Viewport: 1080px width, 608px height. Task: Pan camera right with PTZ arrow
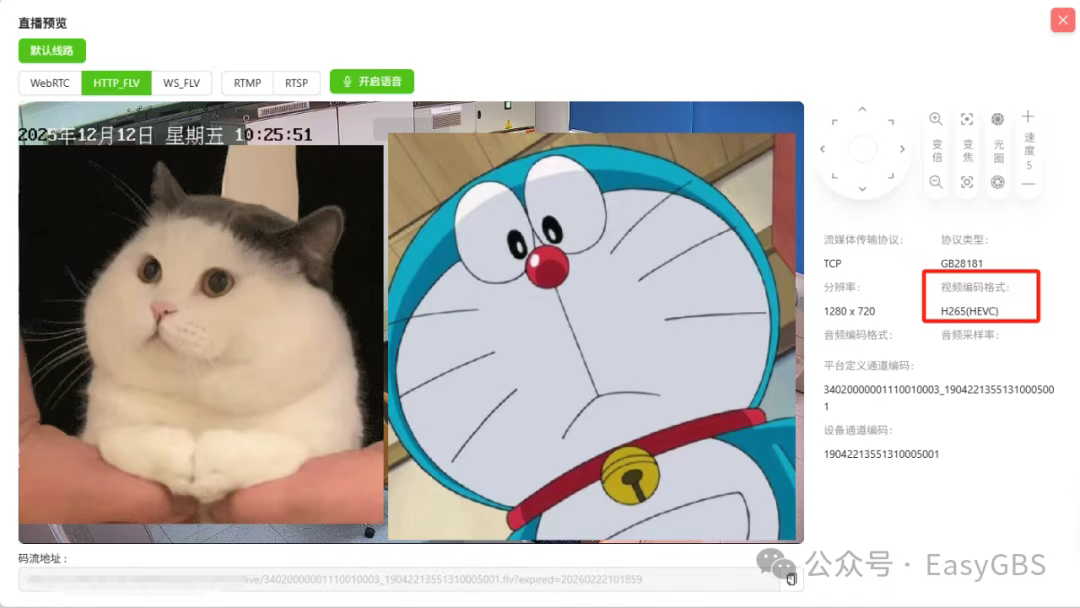click(902, 149)
